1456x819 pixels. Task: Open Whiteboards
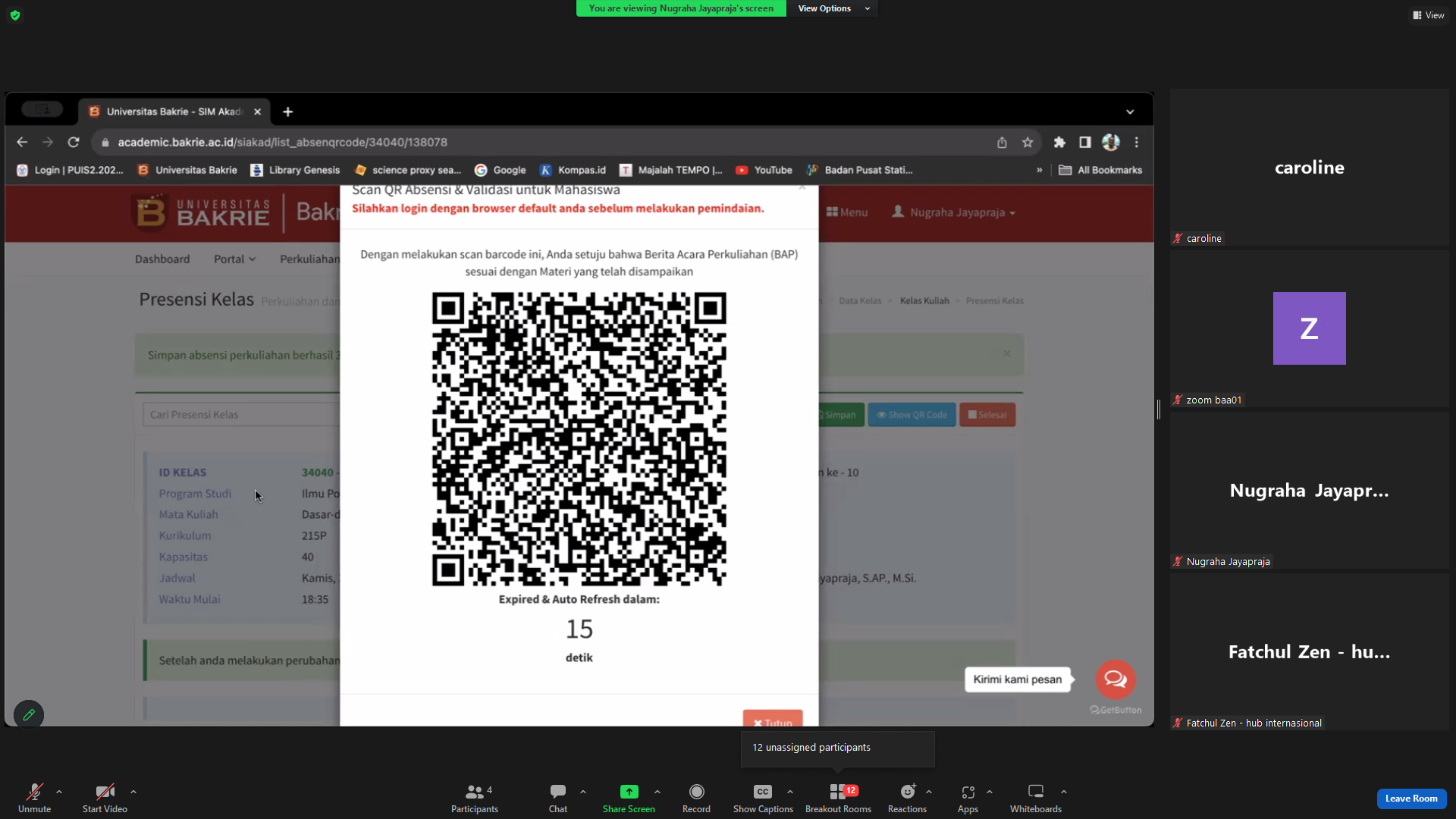[x=1035, y=798]
